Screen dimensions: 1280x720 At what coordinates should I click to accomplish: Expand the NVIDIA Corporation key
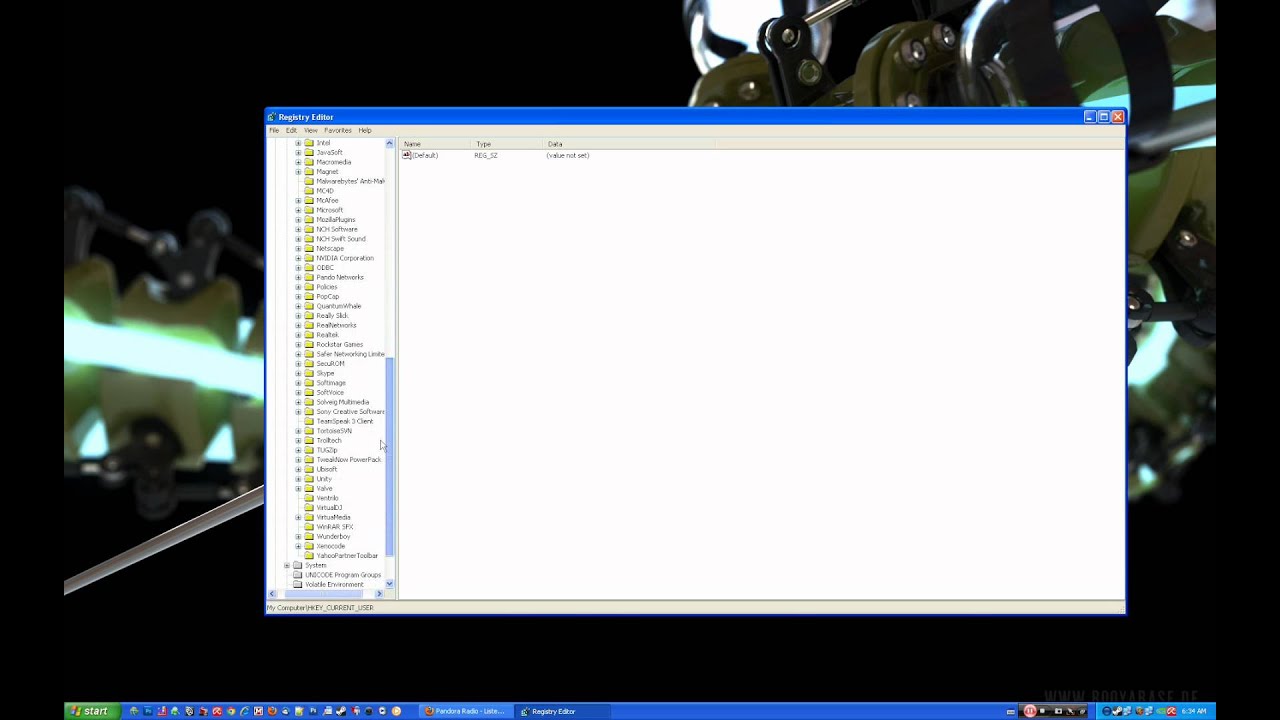pos(298,258)
